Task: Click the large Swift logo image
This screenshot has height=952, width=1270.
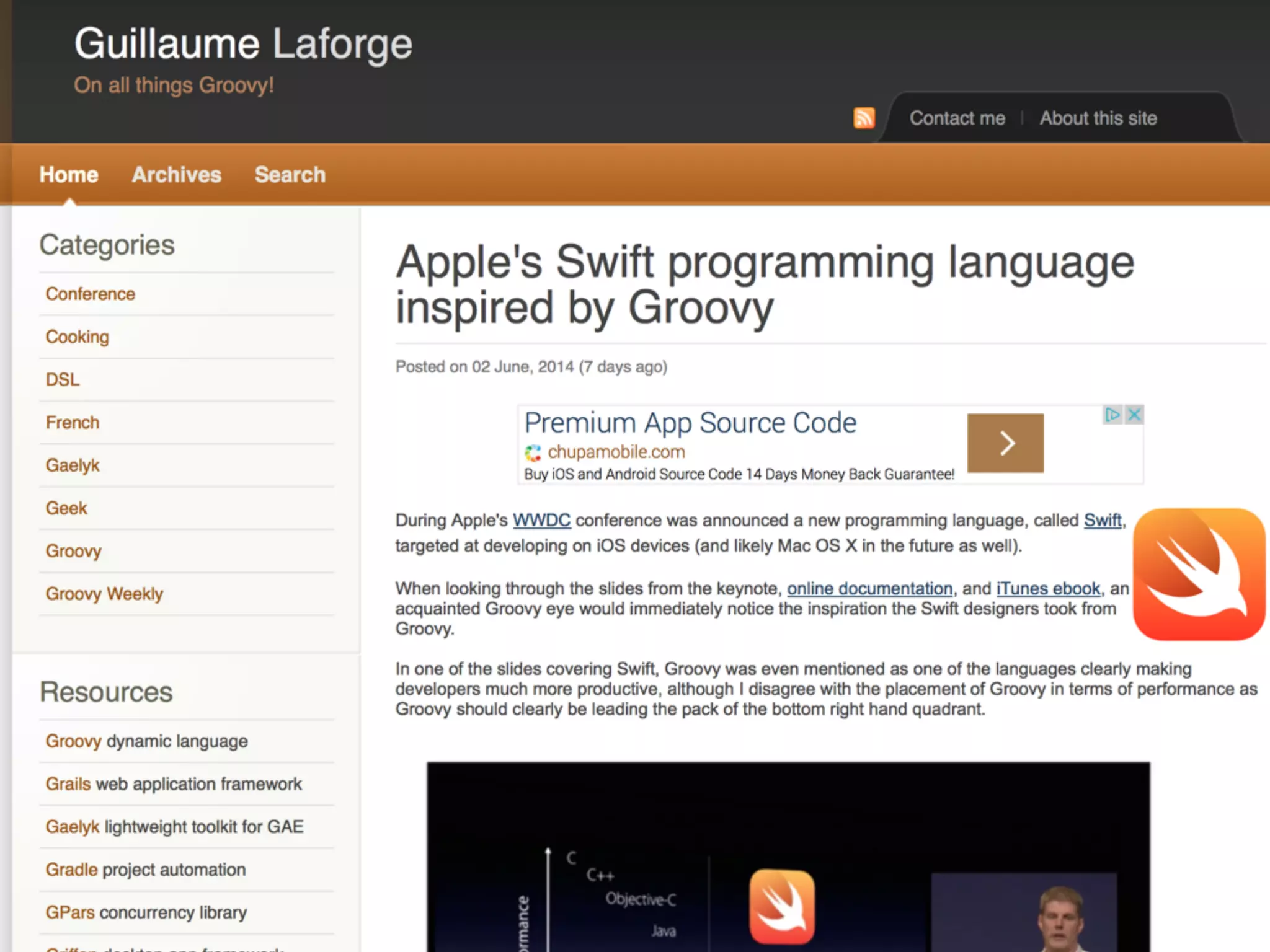Action: tap(1199, 574)
